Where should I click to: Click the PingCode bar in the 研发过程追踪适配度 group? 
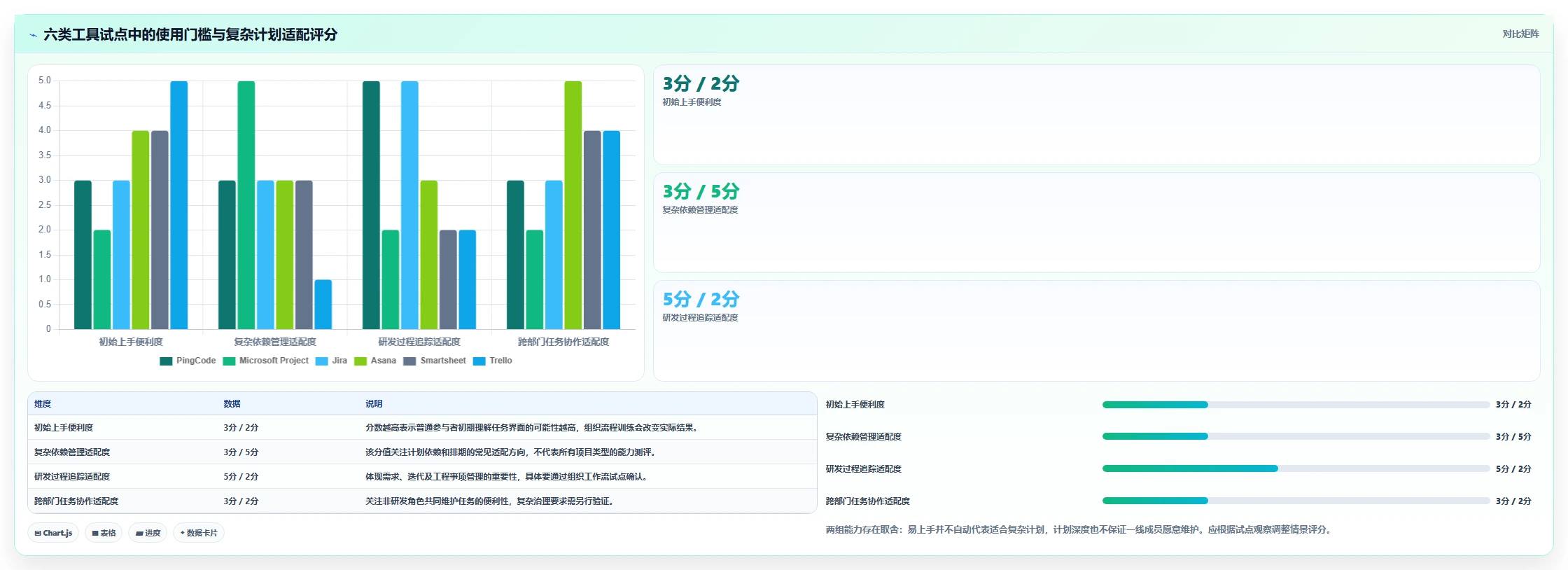(371, 205)
